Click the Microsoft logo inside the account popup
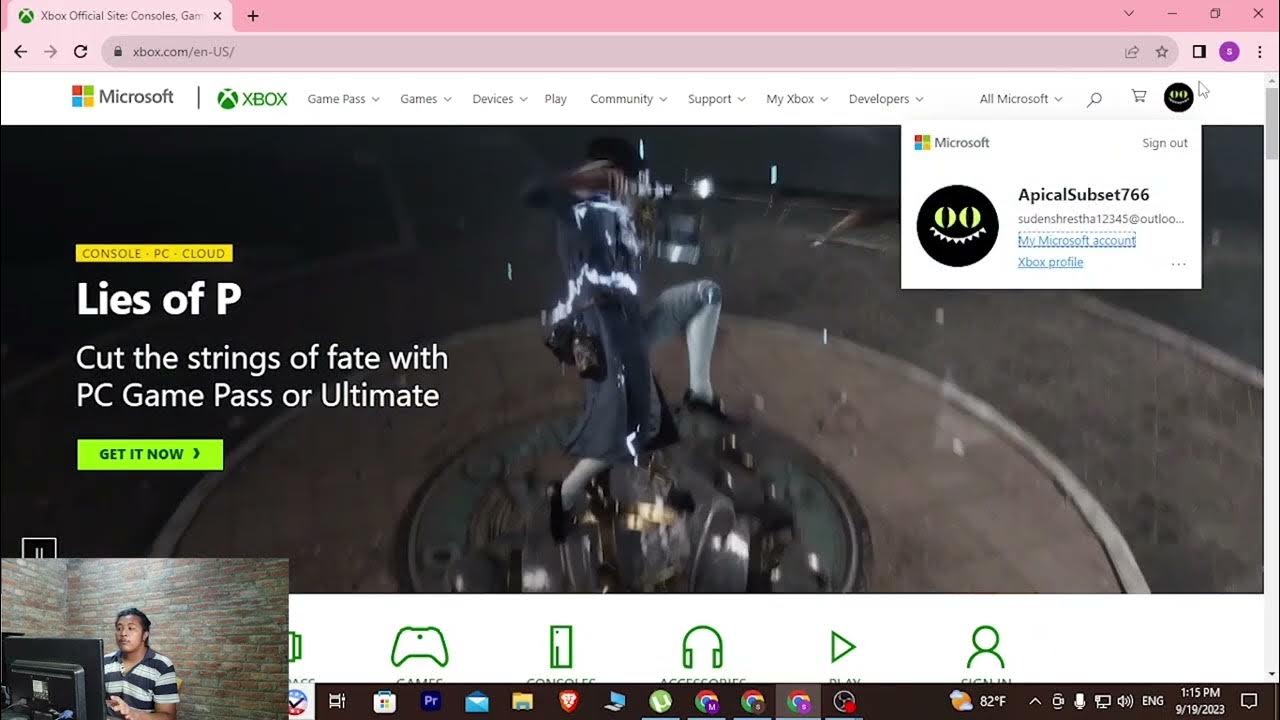Image resolution: width=1280 pixels, height=720 pixels. [952, 143]
